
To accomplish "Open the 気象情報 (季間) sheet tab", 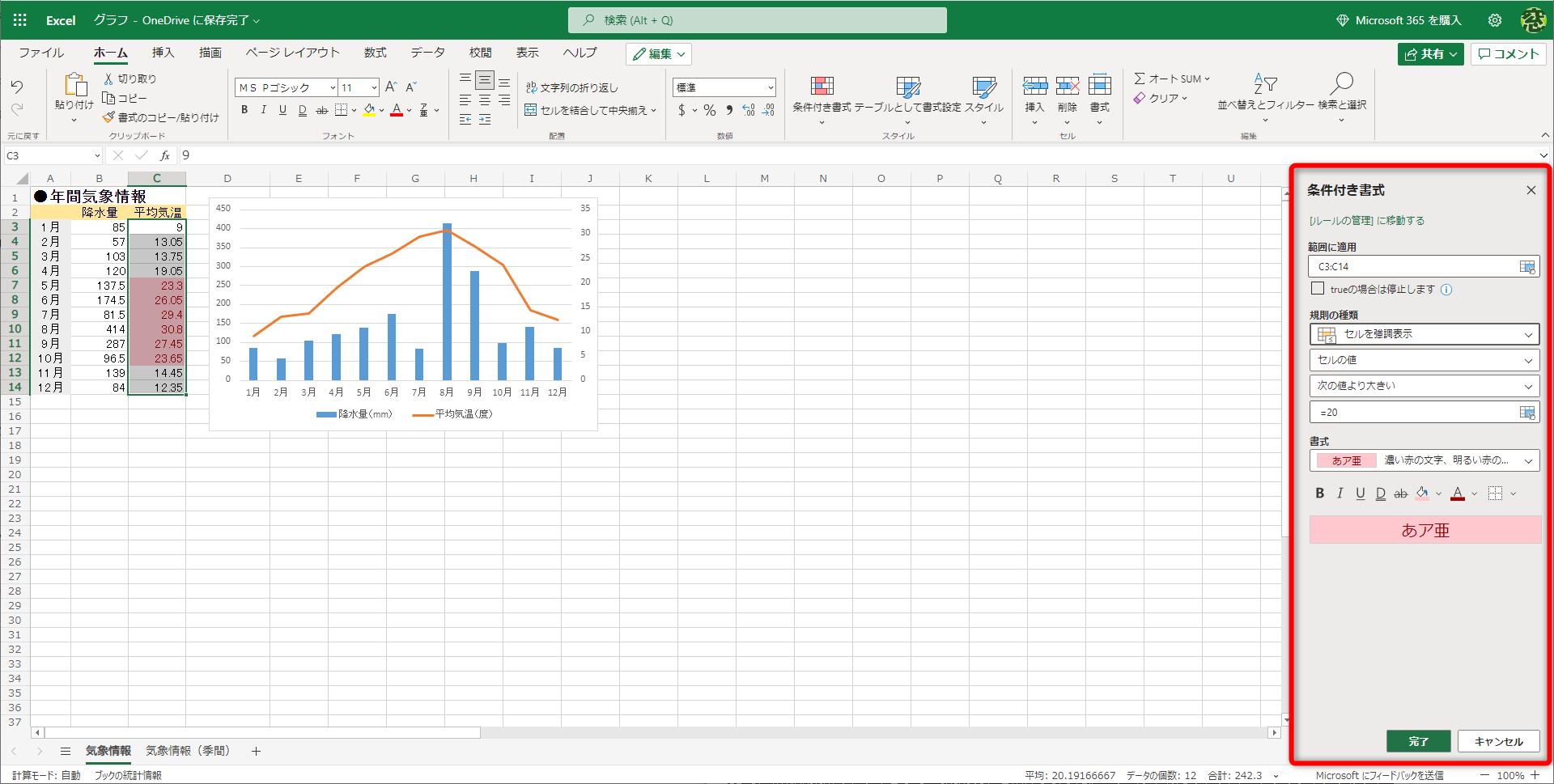I will coord(188,751).
